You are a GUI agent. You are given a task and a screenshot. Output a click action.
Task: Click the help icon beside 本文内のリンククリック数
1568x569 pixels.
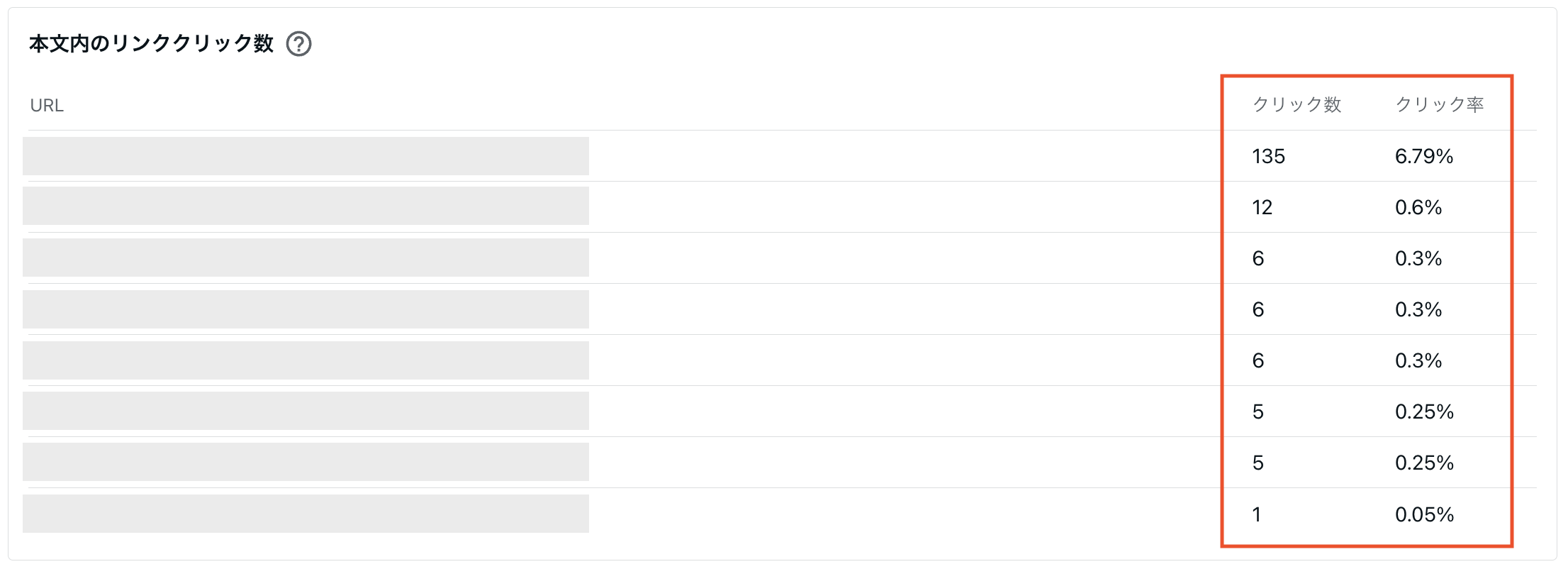coord(298,44)
